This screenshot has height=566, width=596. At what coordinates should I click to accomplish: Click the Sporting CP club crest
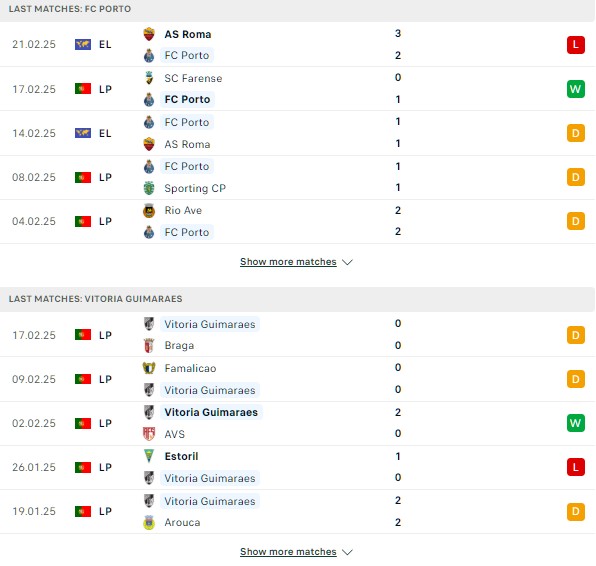pos(149,188)
